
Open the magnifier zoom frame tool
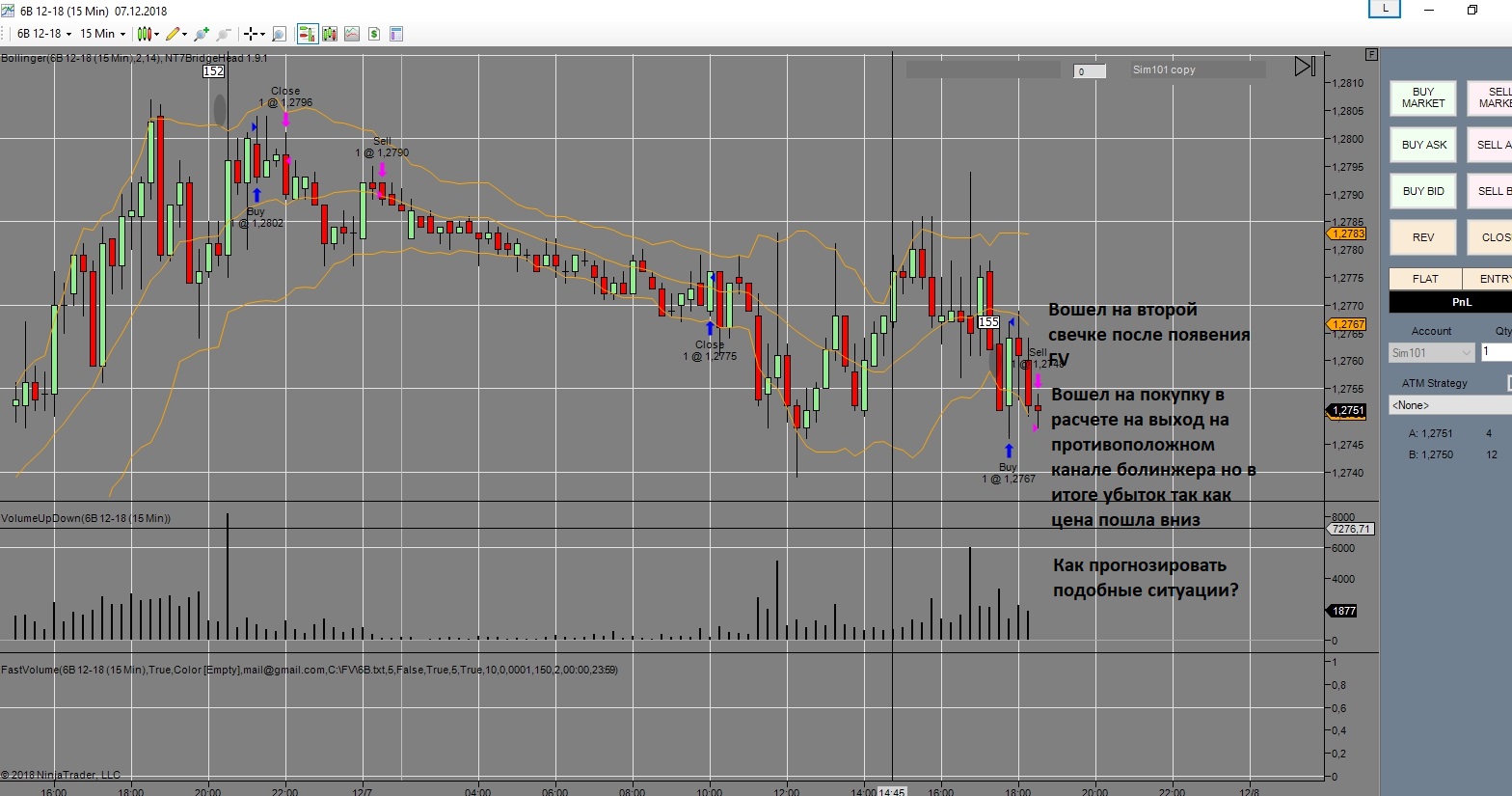(x=280, y=34)
